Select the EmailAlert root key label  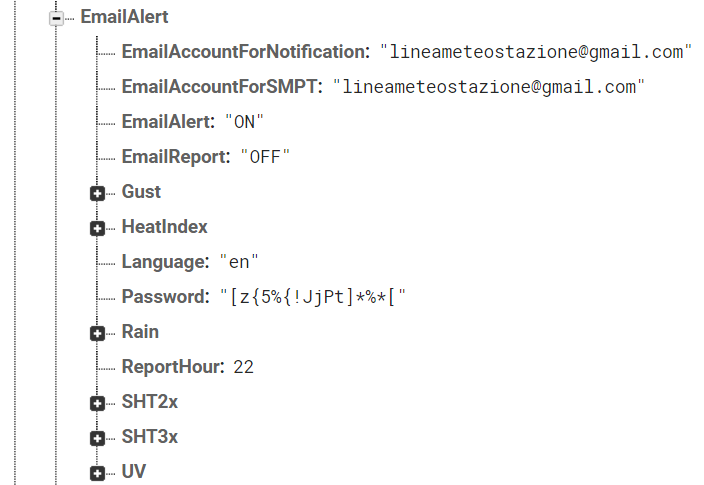coord(124,17)
